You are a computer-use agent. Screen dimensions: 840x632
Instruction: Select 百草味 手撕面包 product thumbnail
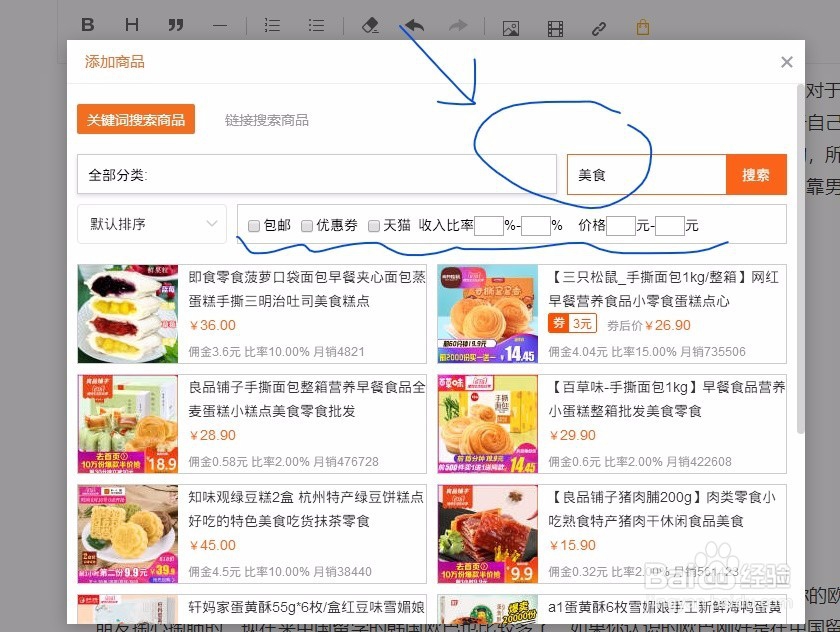tap(488, 424)
